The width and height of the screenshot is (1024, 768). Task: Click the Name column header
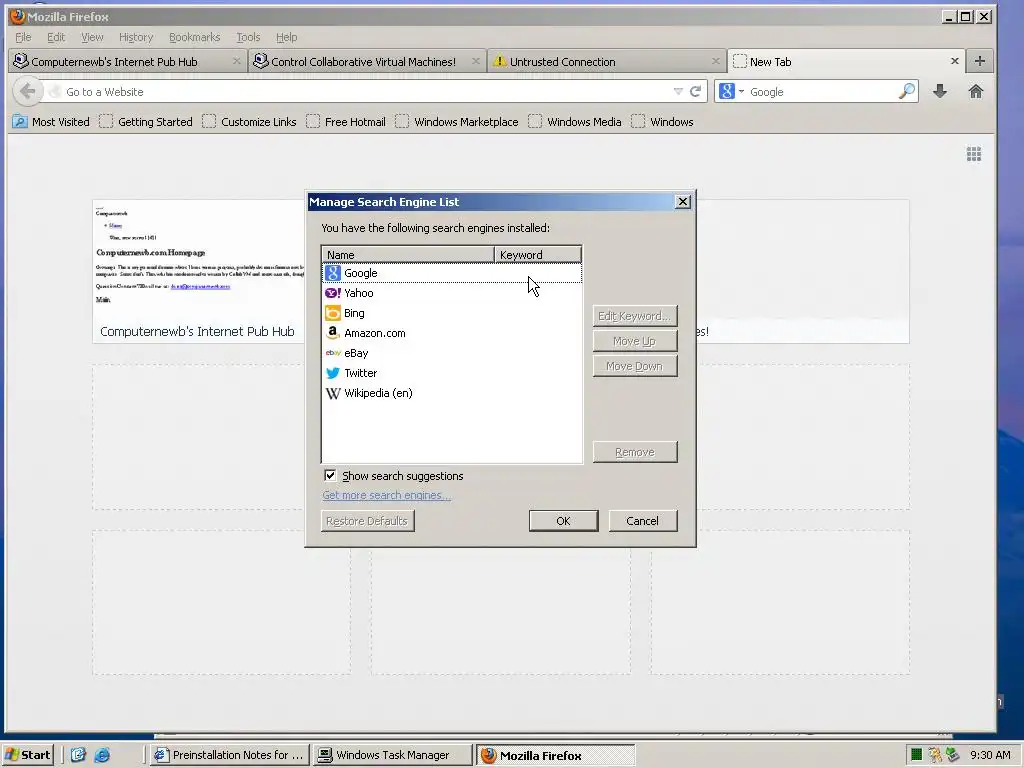408,255
